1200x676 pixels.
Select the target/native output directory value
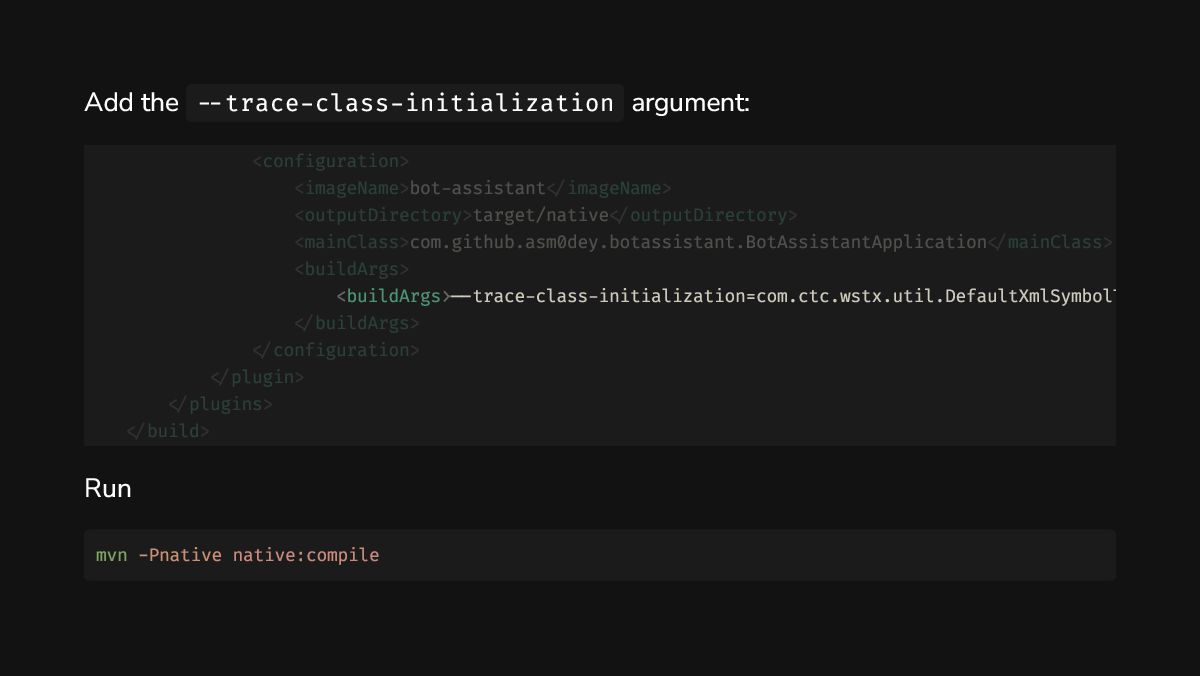(x=540, y=215)
